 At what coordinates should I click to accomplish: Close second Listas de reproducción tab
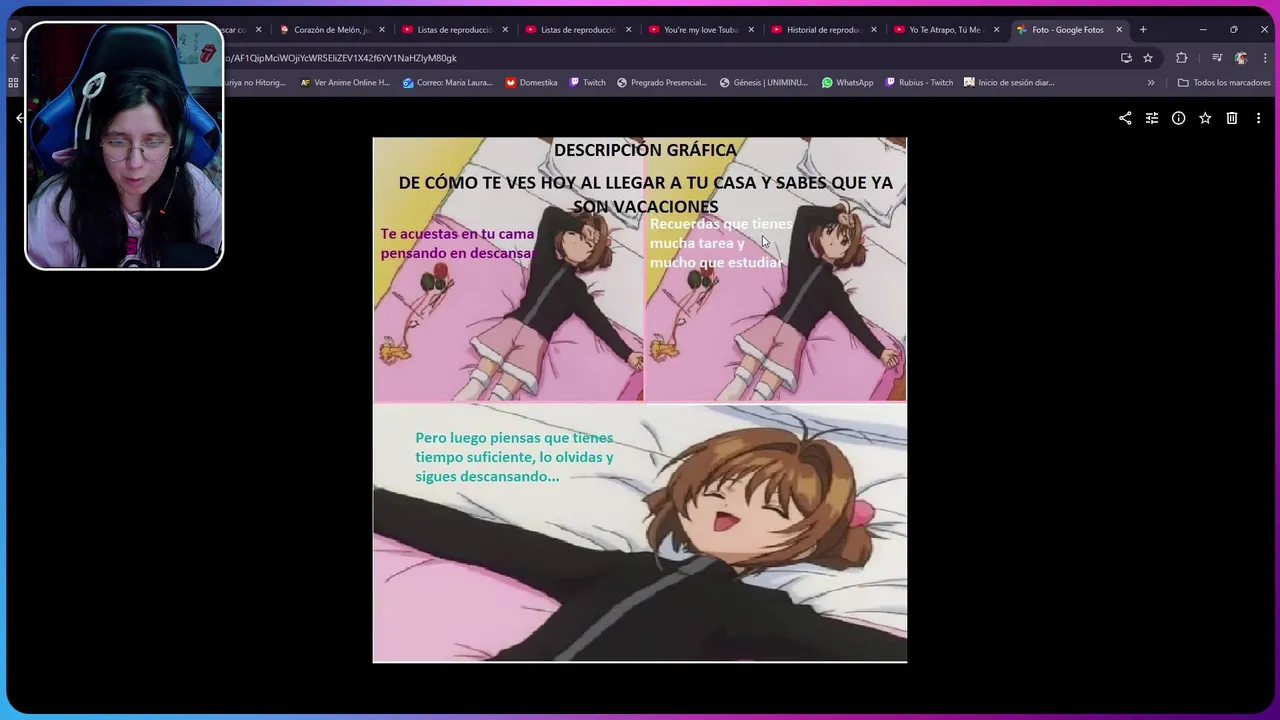click(628, 30)
